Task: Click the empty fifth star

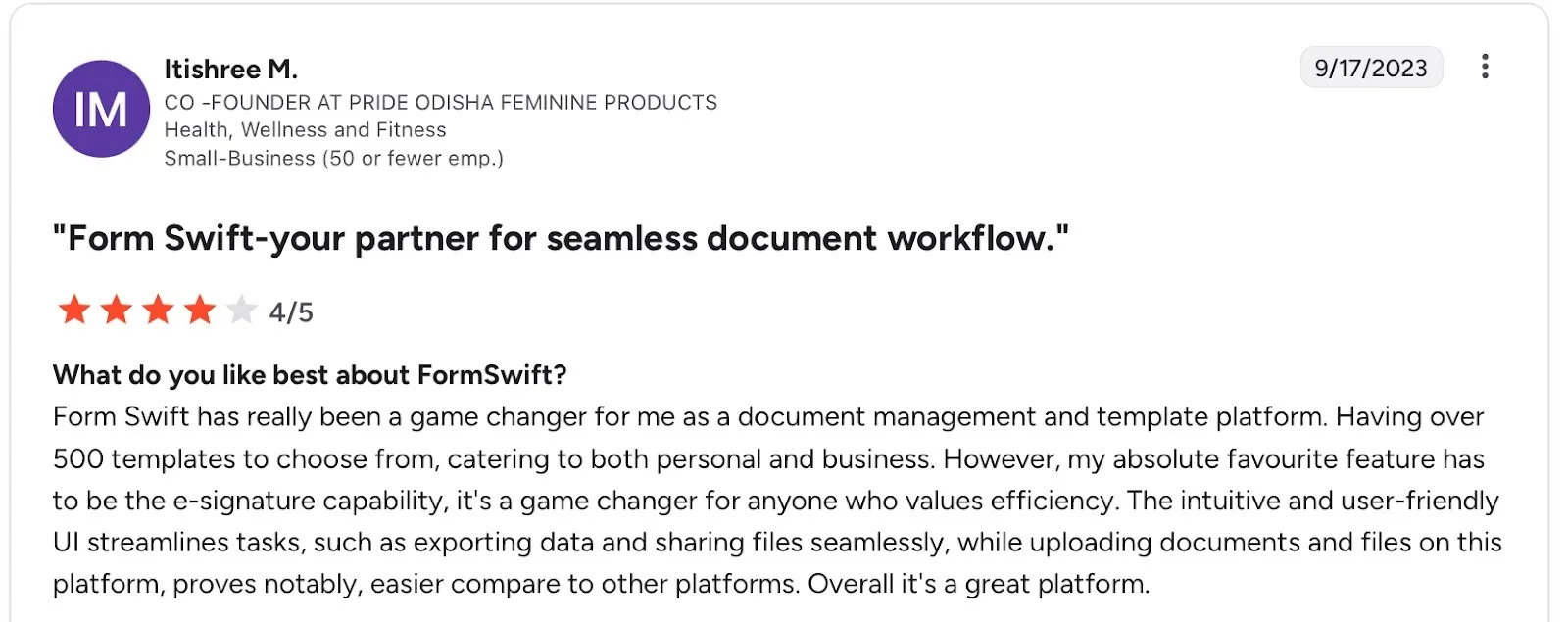Action: (243, 311)
